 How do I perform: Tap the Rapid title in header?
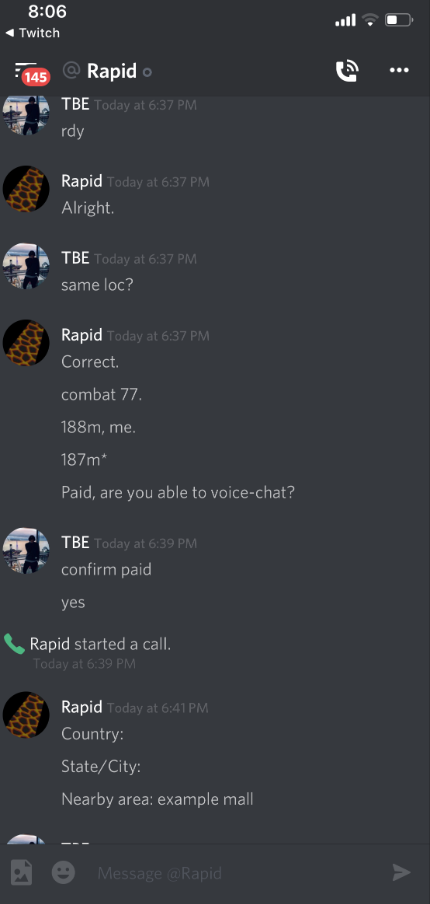112,71
